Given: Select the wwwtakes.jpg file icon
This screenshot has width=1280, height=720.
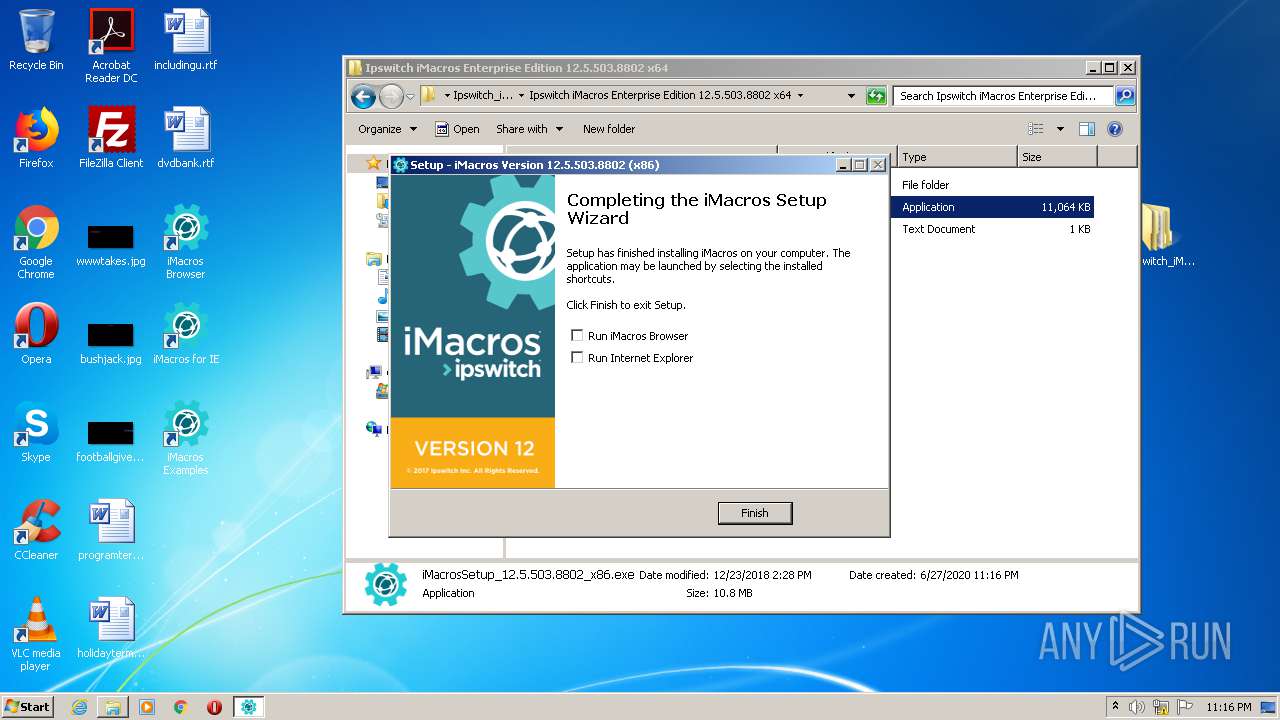Looking at the screenshot, I should tap(111, 245).
